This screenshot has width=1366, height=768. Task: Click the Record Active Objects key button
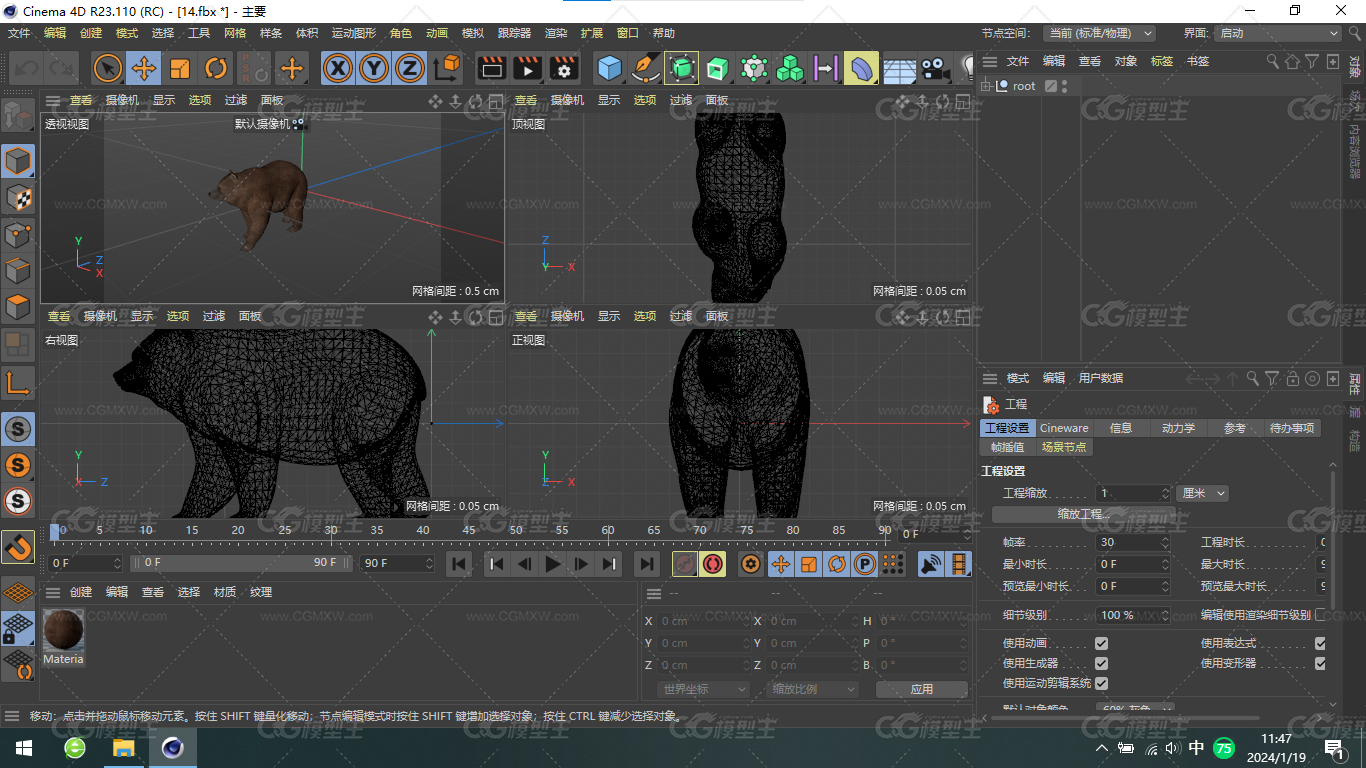(x=685, y=564)
